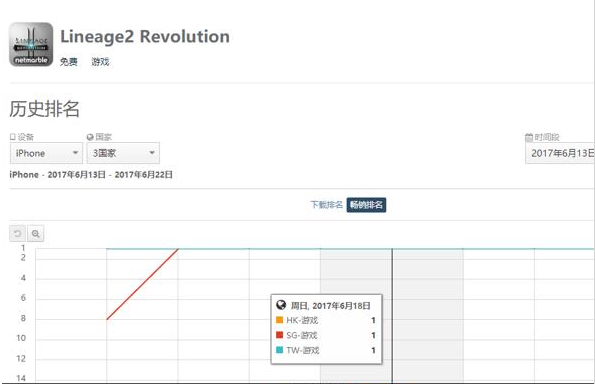The image size is (595, 384).
Task: Open the 2017年6月13日 date range field
Action: point(560,153)
